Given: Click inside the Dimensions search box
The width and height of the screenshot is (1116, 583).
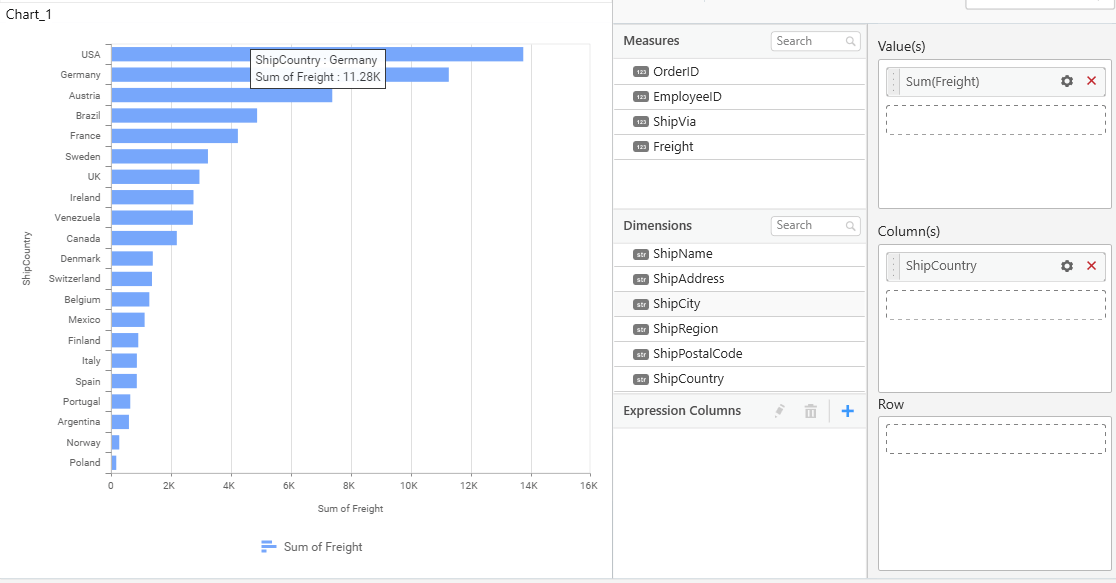Looking at the screenshot, I should [x=808, y=226].
